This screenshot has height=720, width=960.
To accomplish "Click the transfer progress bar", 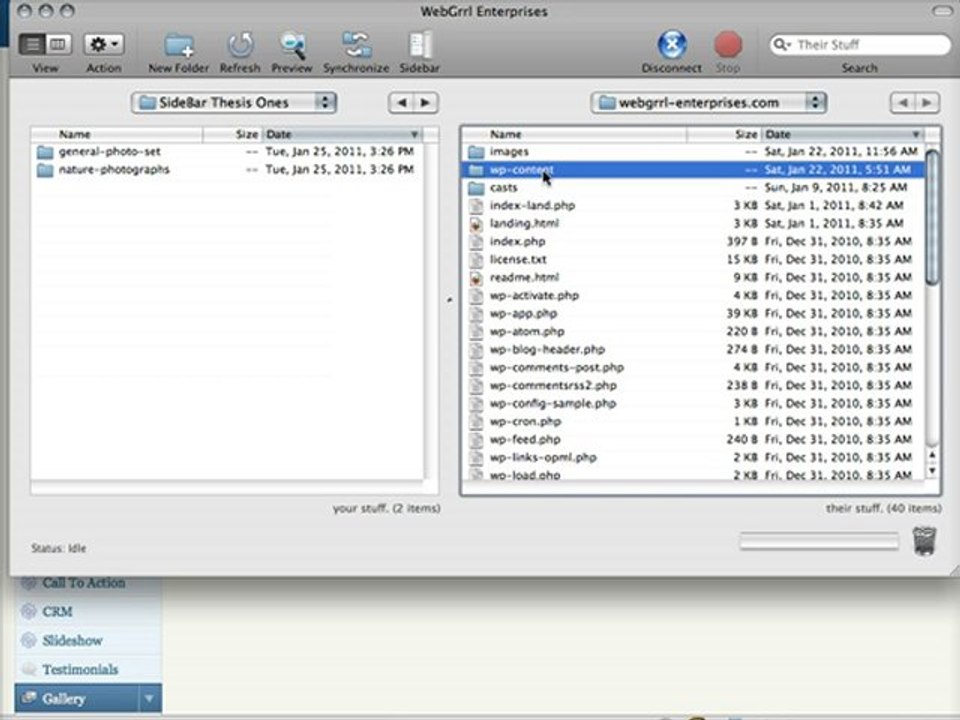I will pos(819,541).
